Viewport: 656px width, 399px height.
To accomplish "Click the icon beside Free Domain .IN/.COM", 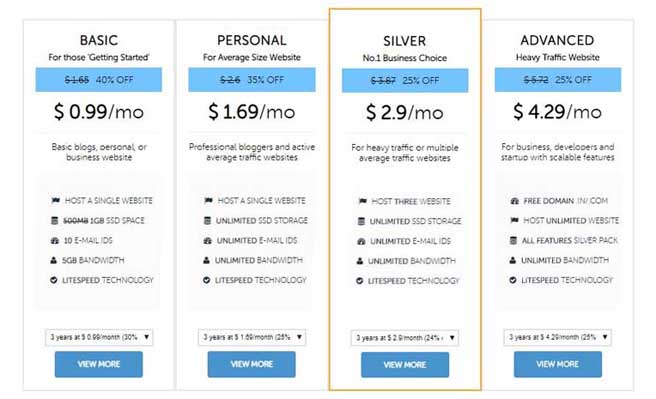I will pyautogui.click(x=515, y=201).
